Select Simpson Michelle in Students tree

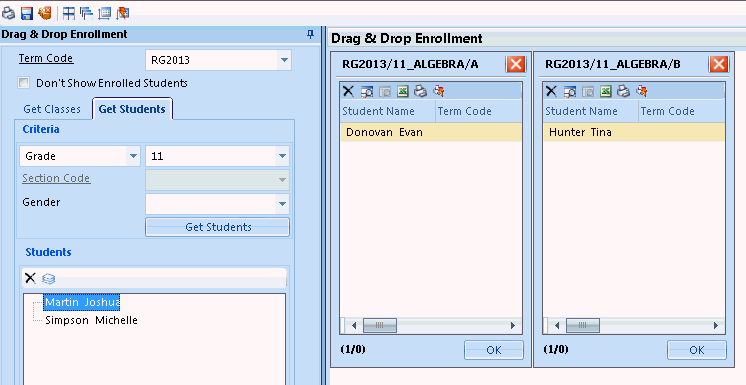point(91,320)
